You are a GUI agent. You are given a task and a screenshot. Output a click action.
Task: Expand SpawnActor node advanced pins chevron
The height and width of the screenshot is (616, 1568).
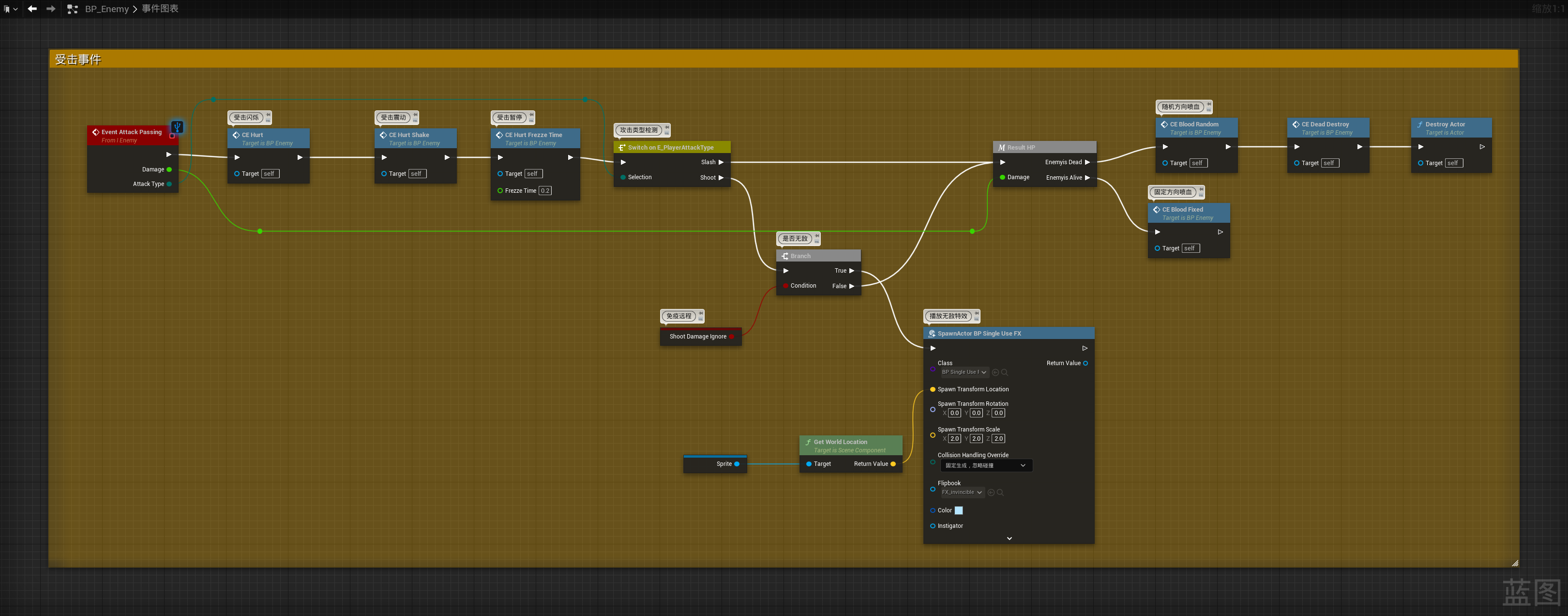click(1009, 538)
